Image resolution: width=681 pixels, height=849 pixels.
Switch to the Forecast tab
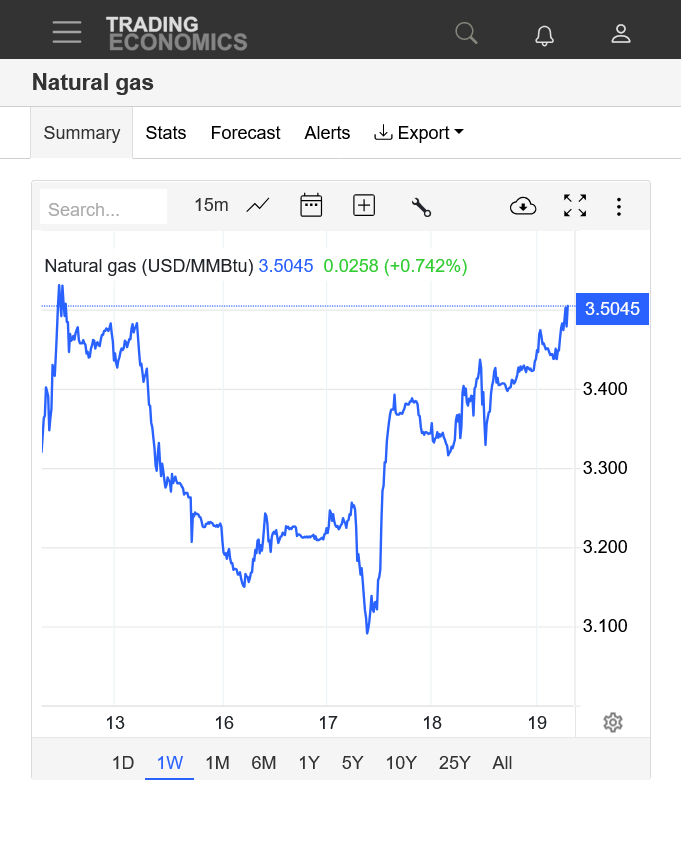coord(245,133)
